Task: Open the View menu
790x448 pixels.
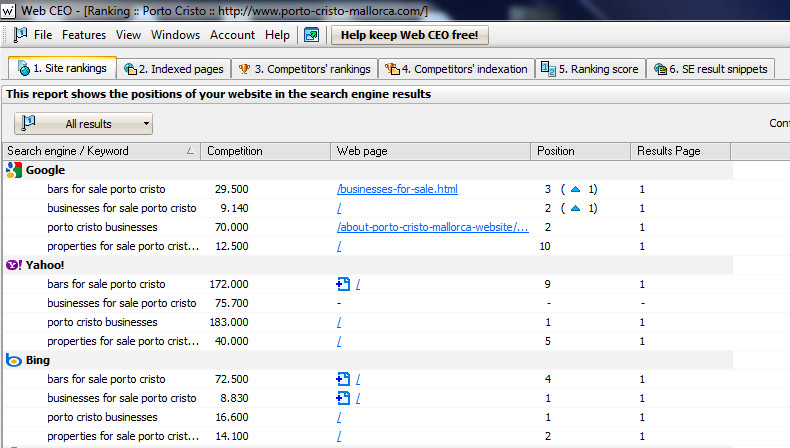Action: point(128,35)
